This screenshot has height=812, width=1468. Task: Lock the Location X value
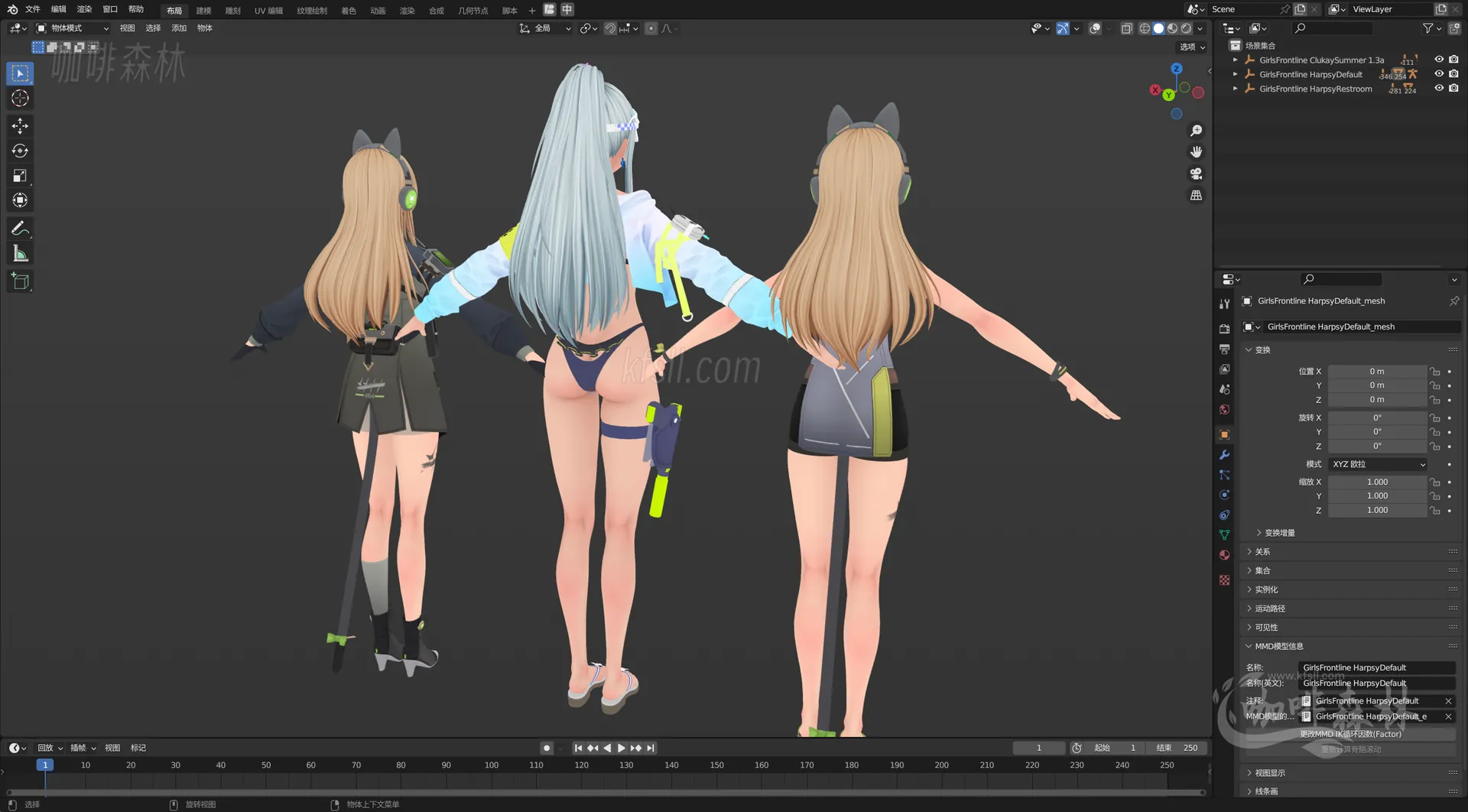1436,372
